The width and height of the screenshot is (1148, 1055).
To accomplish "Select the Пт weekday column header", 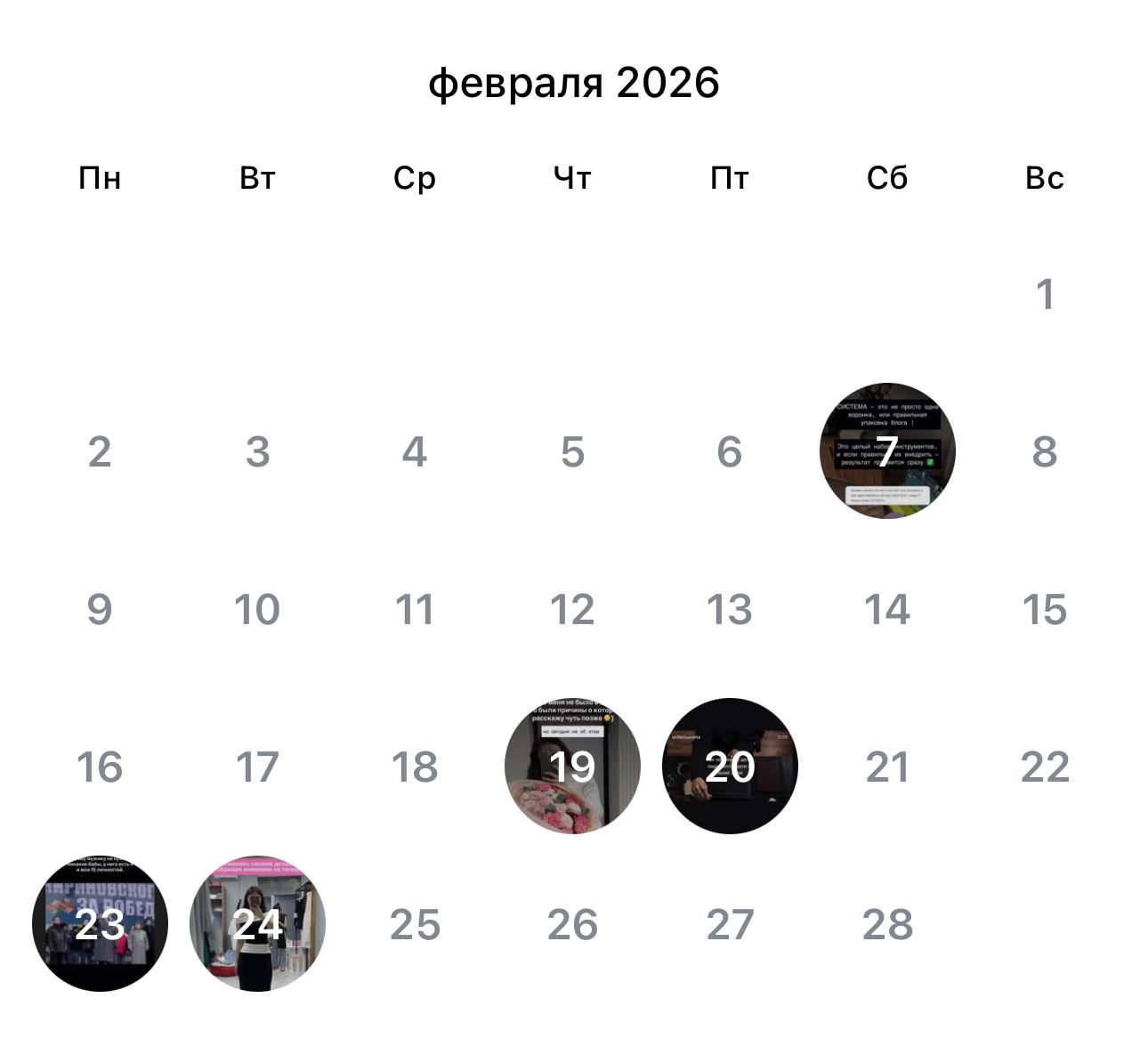I will 730,178.
